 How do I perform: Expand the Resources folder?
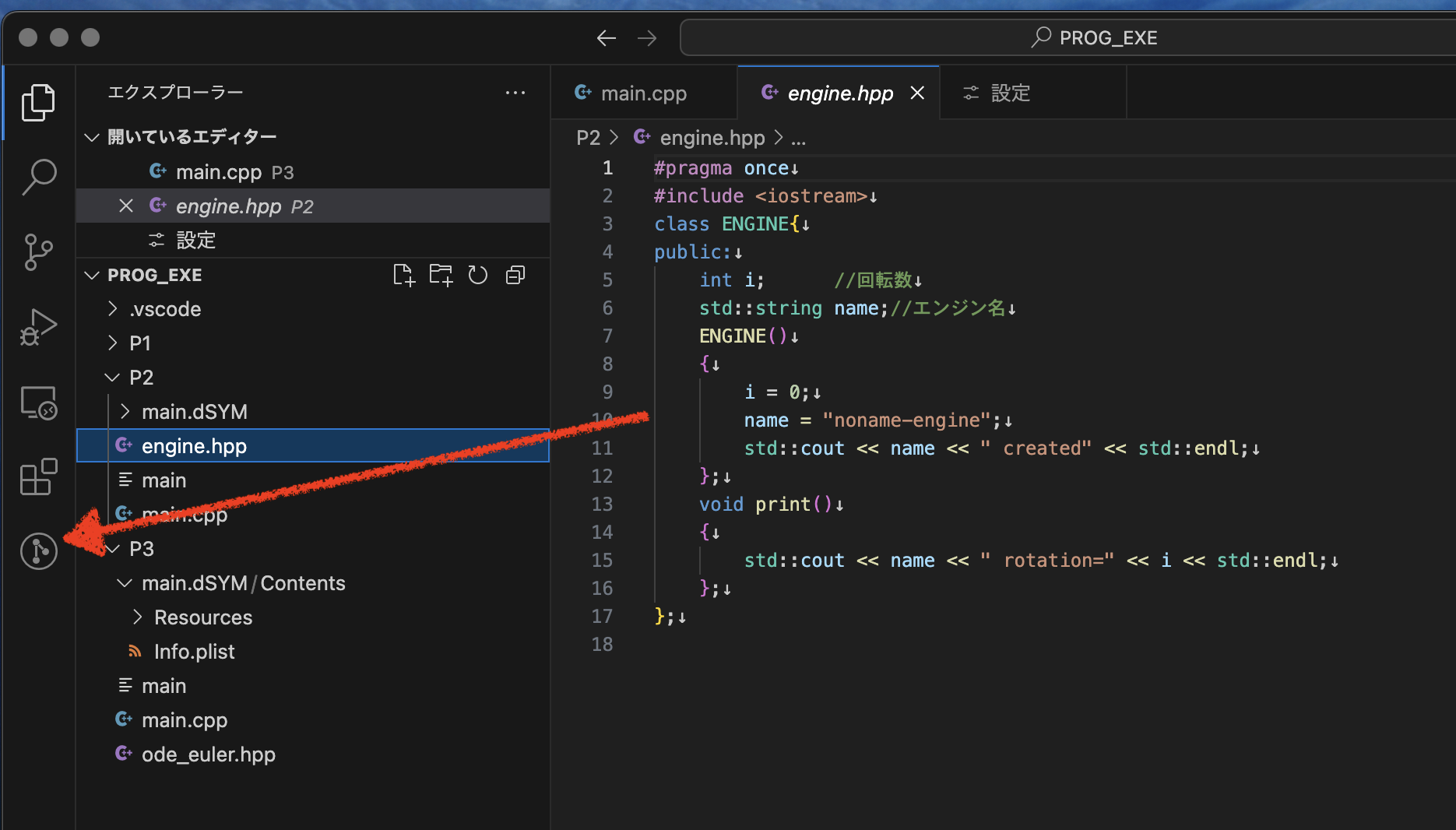pyautogui.click(x=137, y=617)
